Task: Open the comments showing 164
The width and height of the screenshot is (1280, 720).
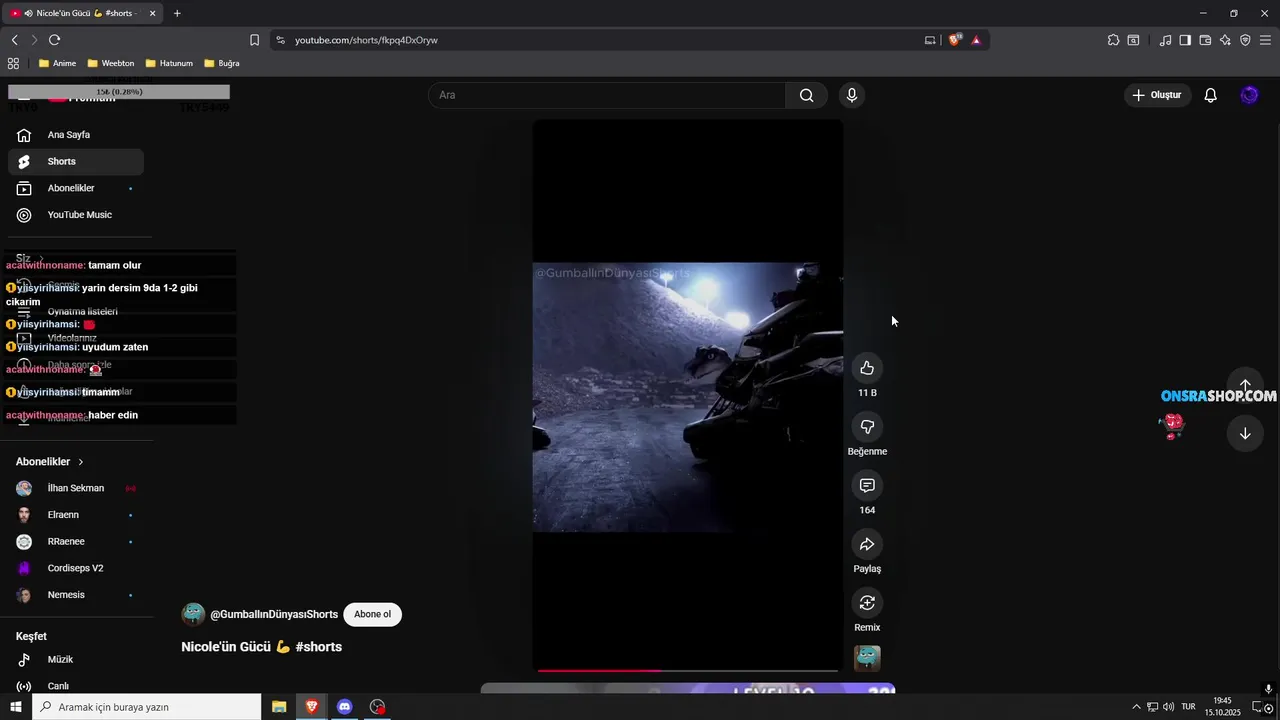Action: [x=867, y=485]
